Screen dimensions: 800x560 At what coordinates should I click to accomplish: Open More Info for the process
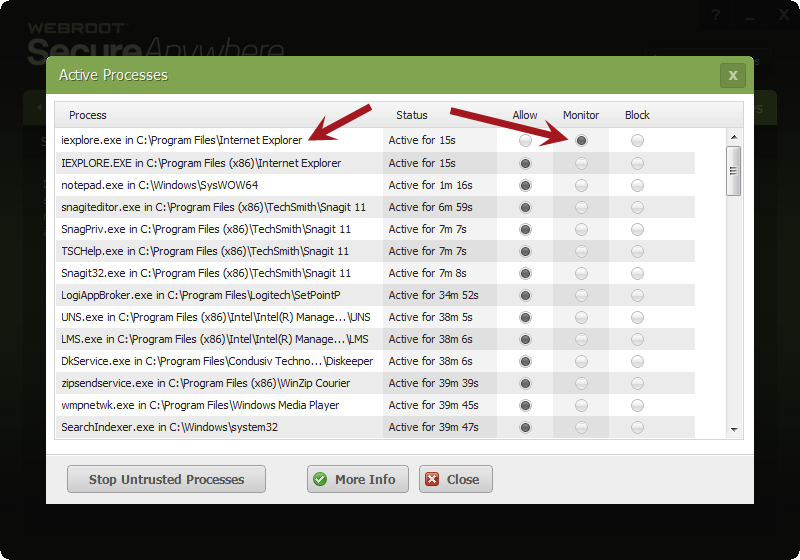coord(358,479)
